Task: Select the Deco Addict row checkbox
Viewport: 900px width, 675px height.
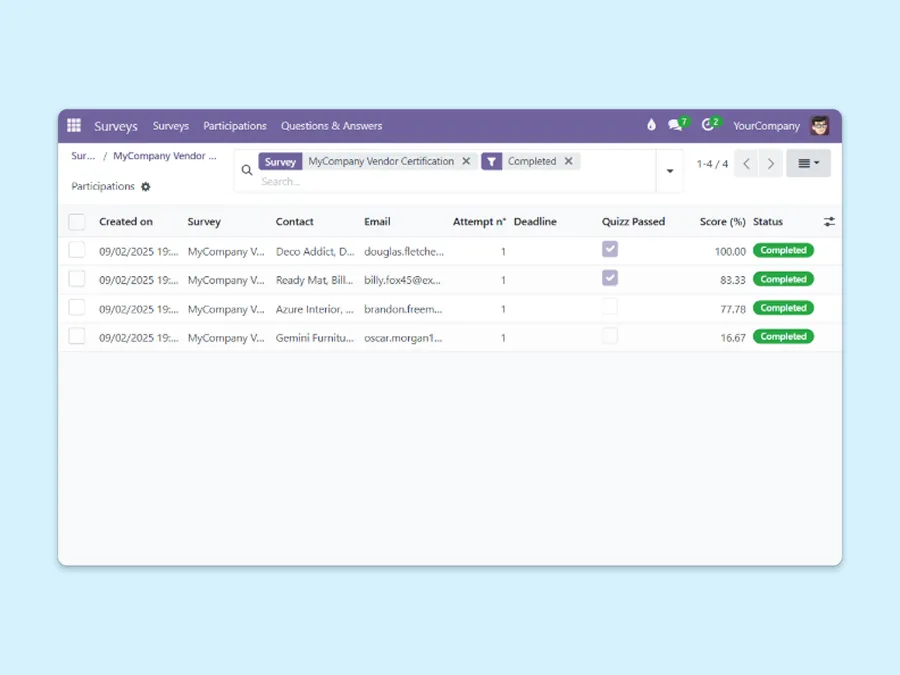Action: [x=77, y=250]
